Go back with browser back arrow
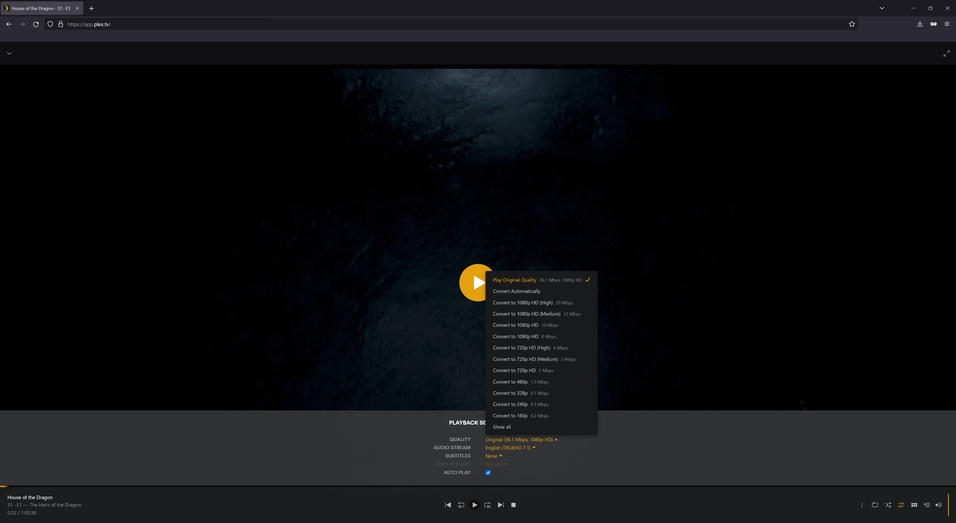This screenshot has height=523, width=956. [x=9, y=24]
